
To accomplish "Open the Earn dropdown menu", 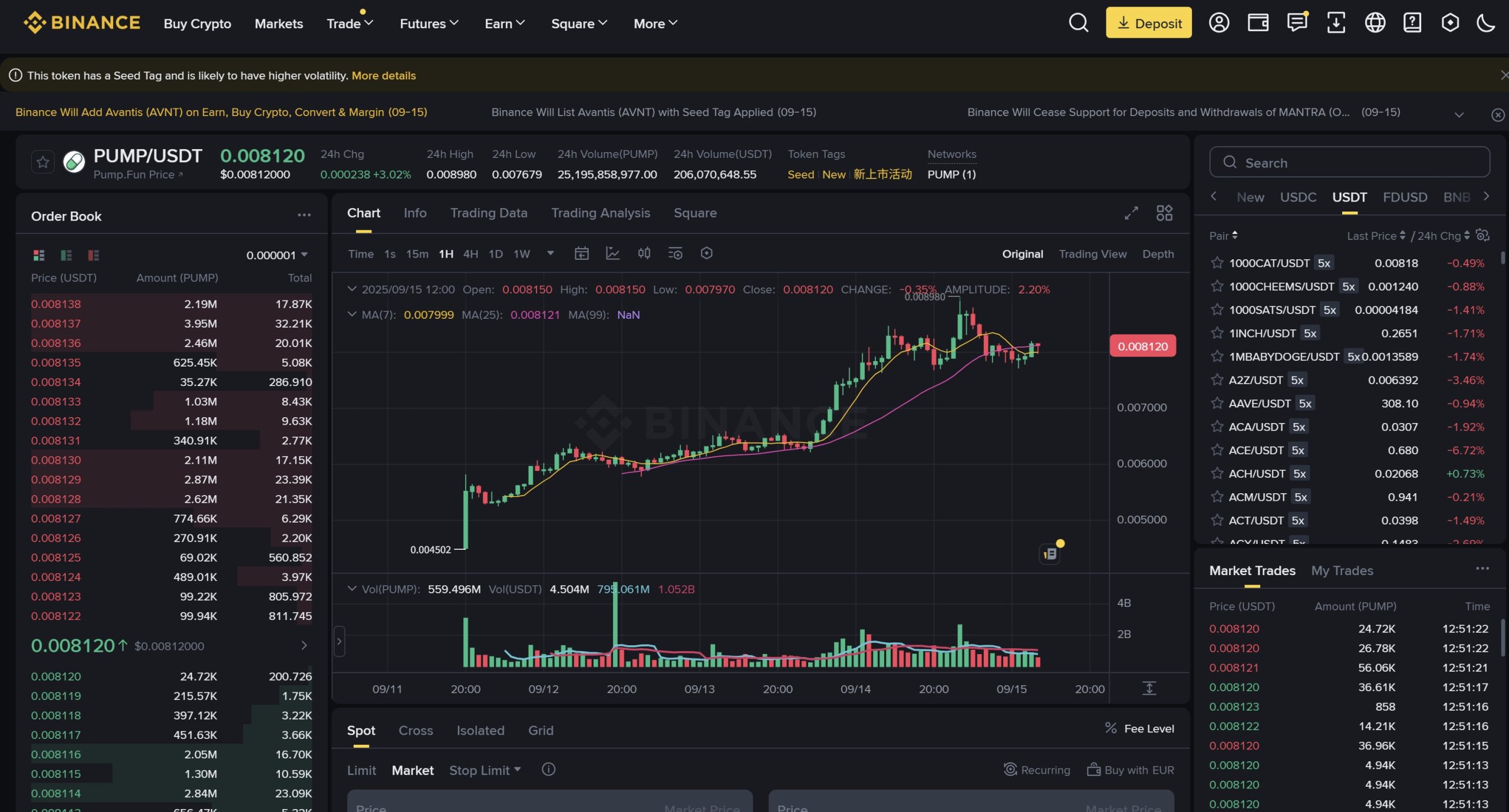I will (505, 24).
